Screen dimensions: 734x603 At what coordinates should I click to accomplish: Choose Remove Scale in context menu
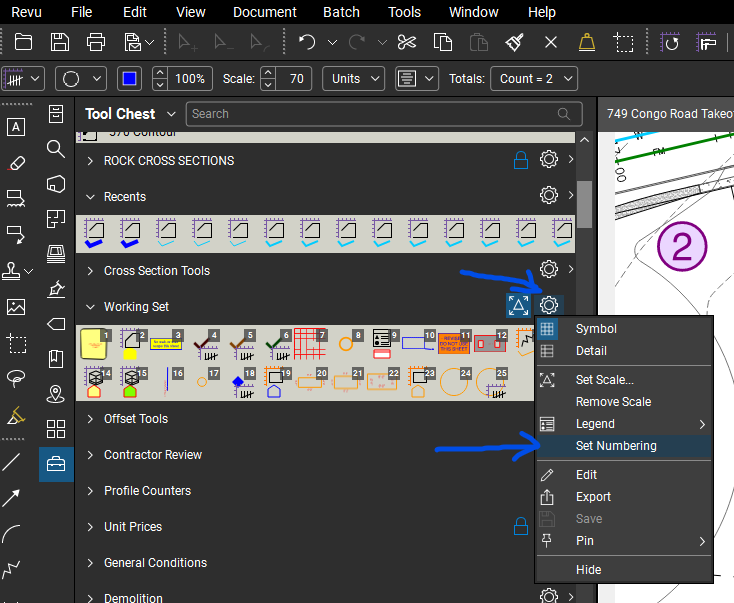tap(624, 402)
